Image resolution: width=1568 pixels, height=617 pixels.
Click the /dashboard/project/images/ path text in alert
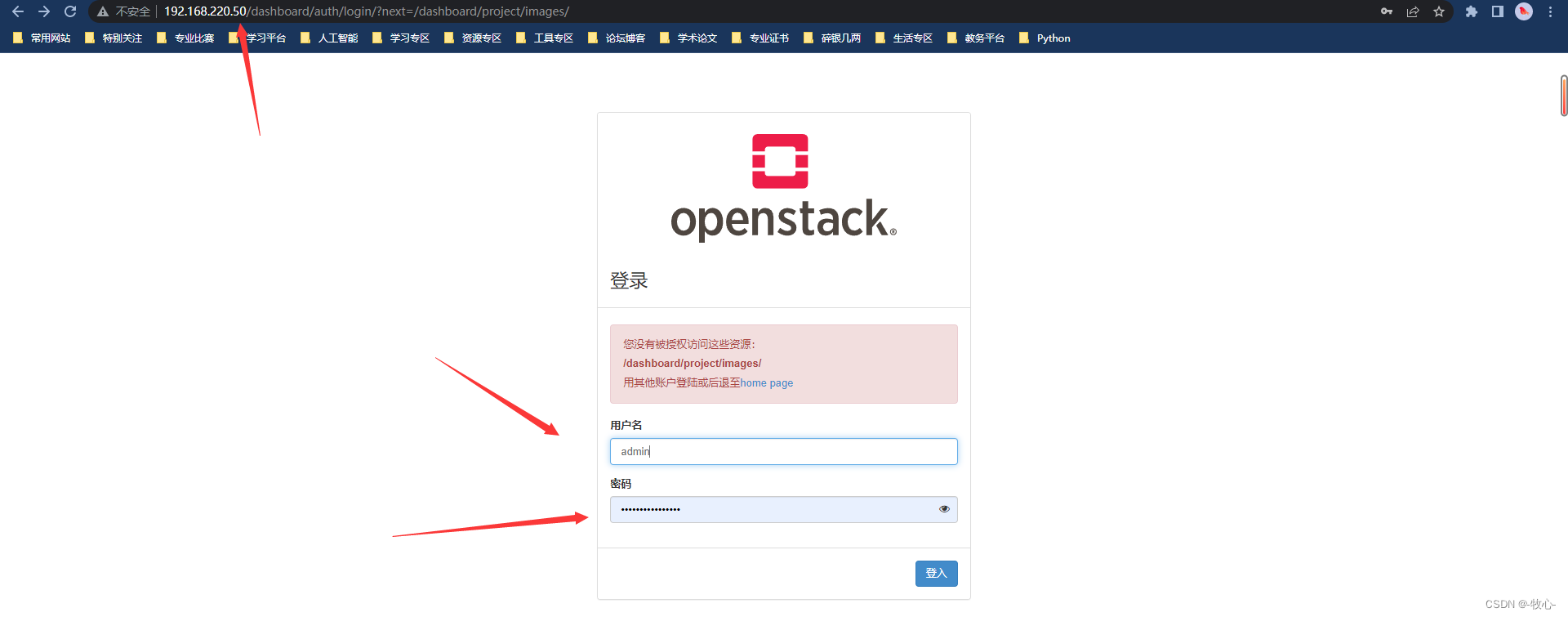[x=693, y=364]
